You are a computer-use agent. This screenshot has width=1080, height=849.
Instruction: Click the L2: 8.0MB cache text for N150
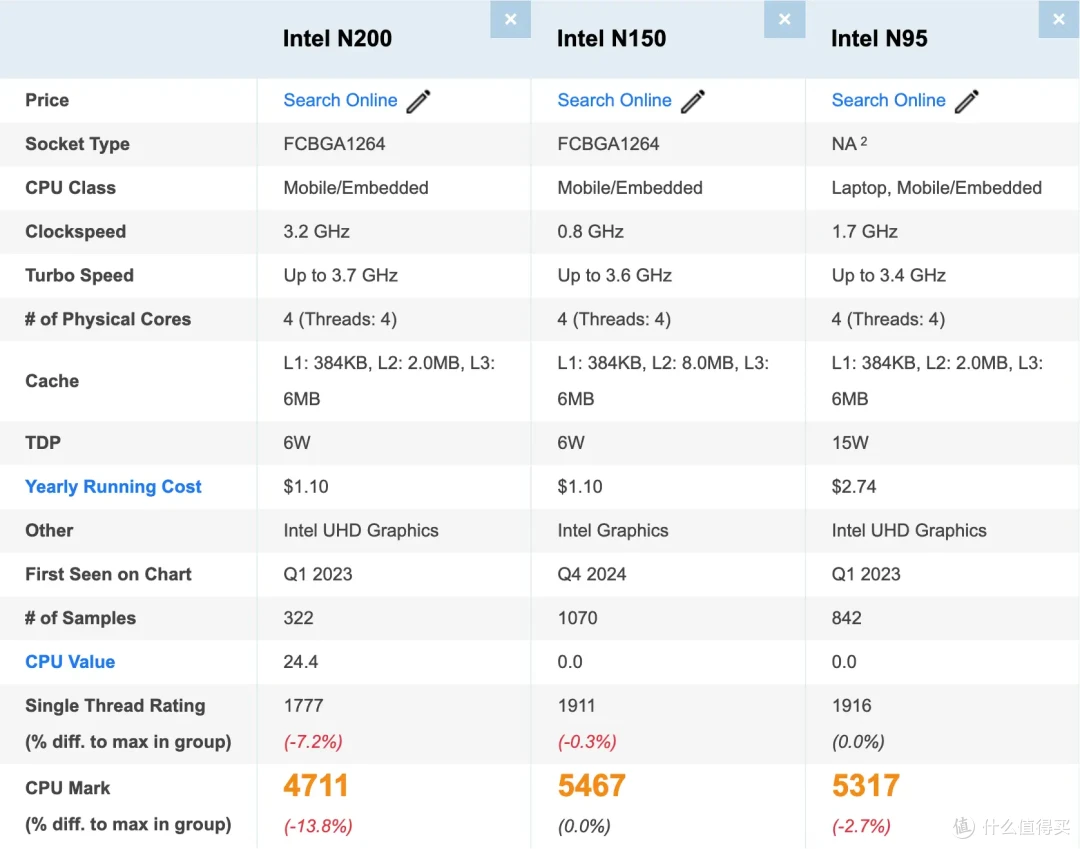[x=693, y=363]
